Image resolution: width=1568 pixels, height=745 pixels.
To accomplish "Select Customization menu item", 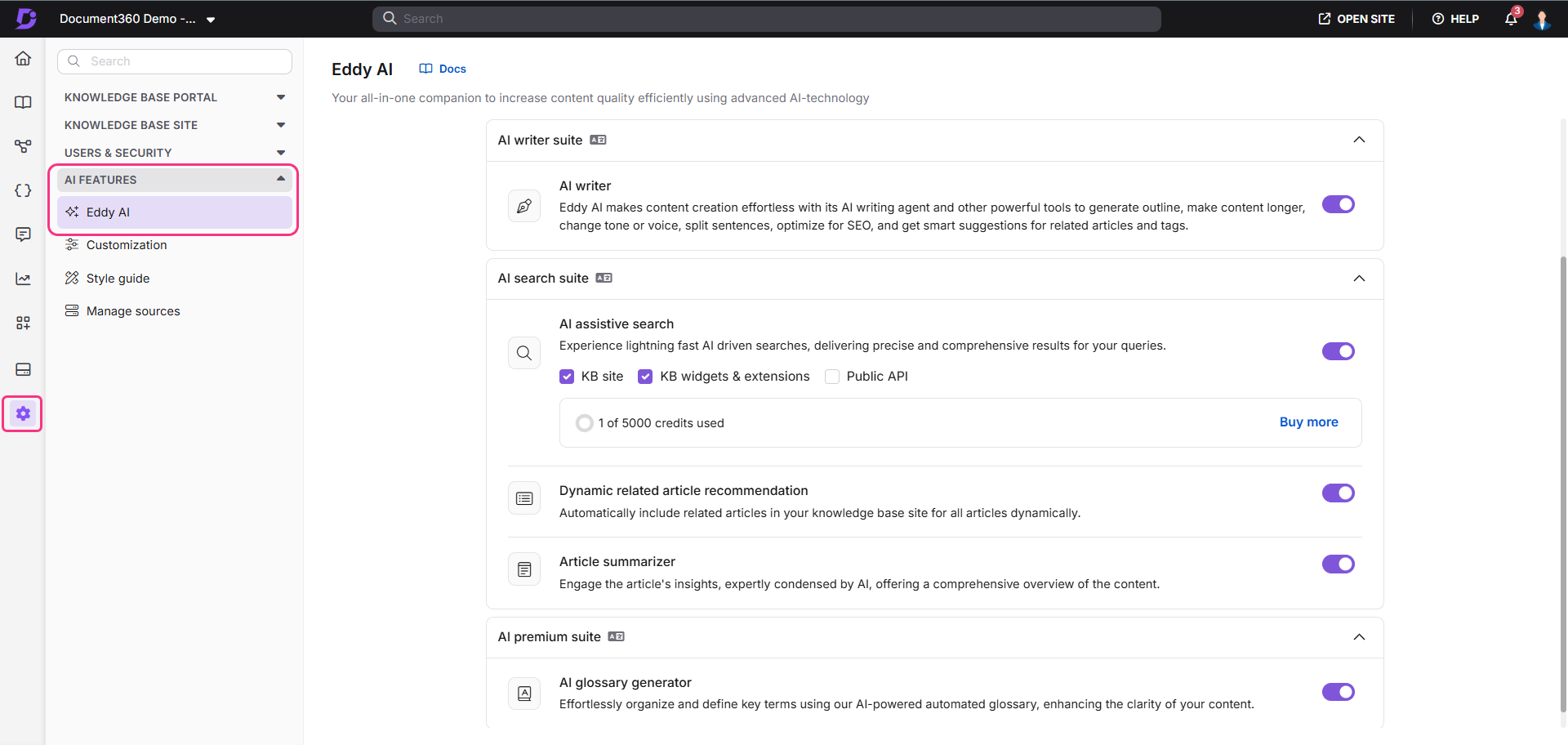I will pyautogui.click(x=175, y=245).
